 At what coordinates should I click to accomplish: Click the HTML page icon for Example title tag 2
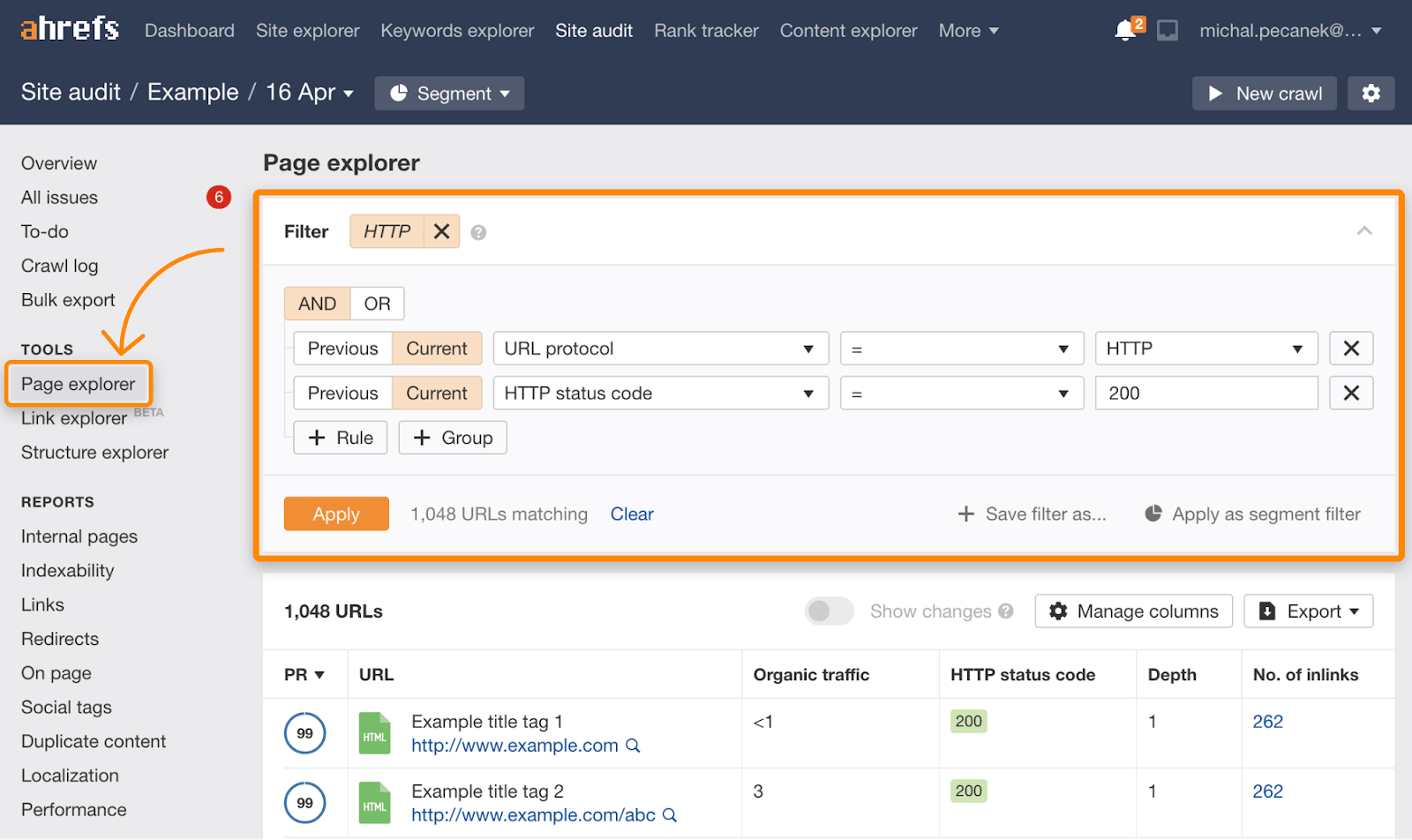374,802
